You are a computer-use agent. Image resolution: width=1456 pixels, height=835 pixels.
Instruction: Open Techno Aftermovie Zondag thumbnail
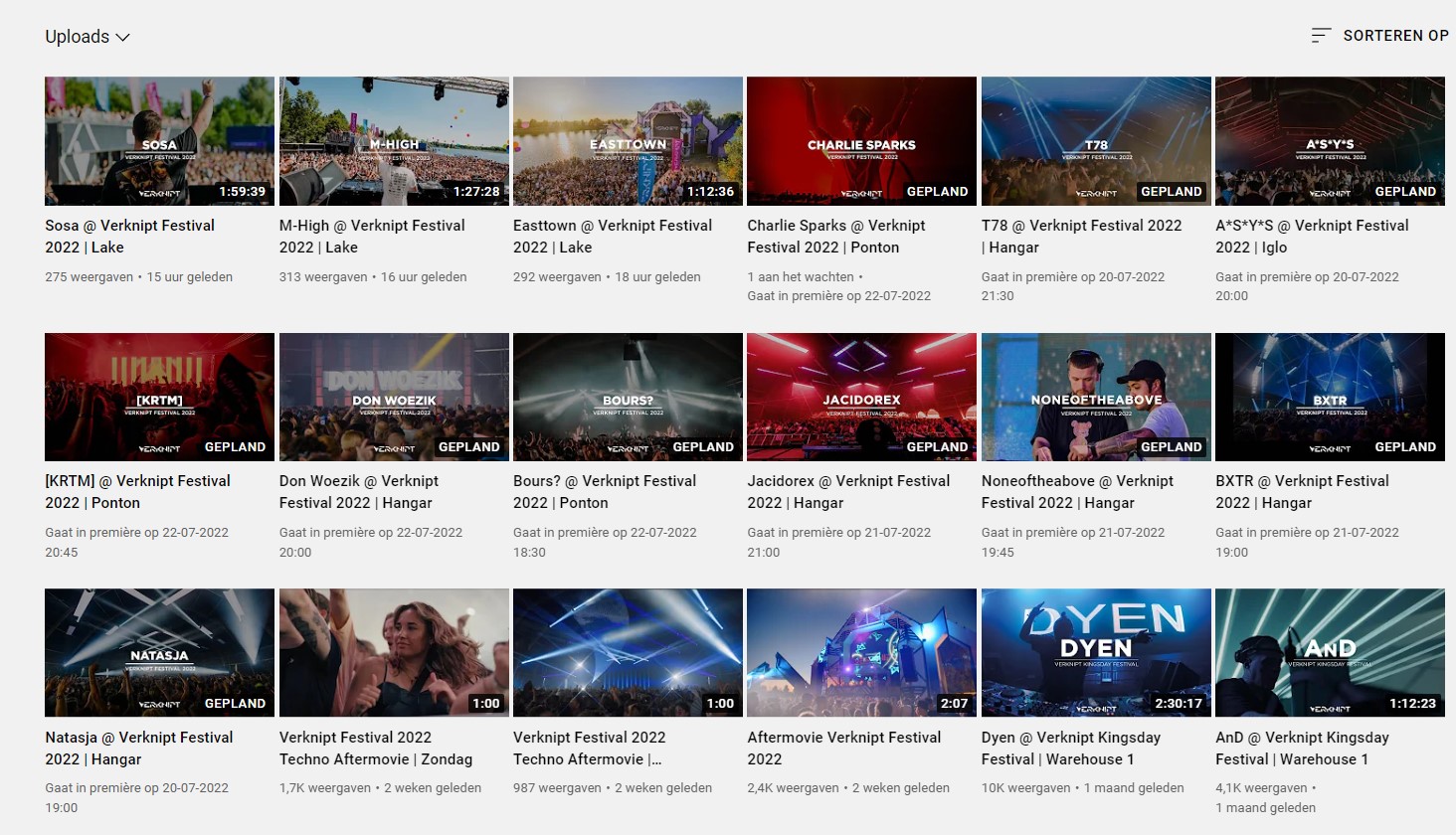[394, 652]
